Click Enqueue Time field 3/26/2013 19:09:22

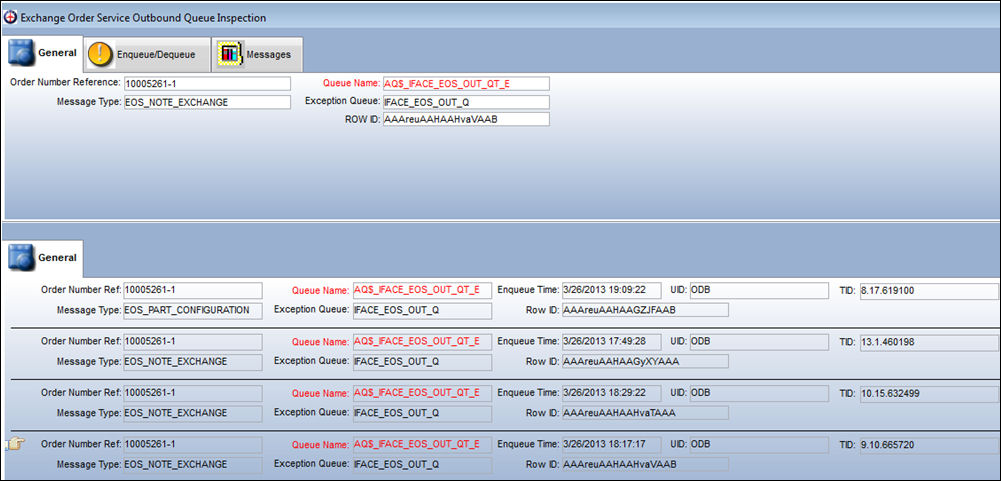click(612, 291)
